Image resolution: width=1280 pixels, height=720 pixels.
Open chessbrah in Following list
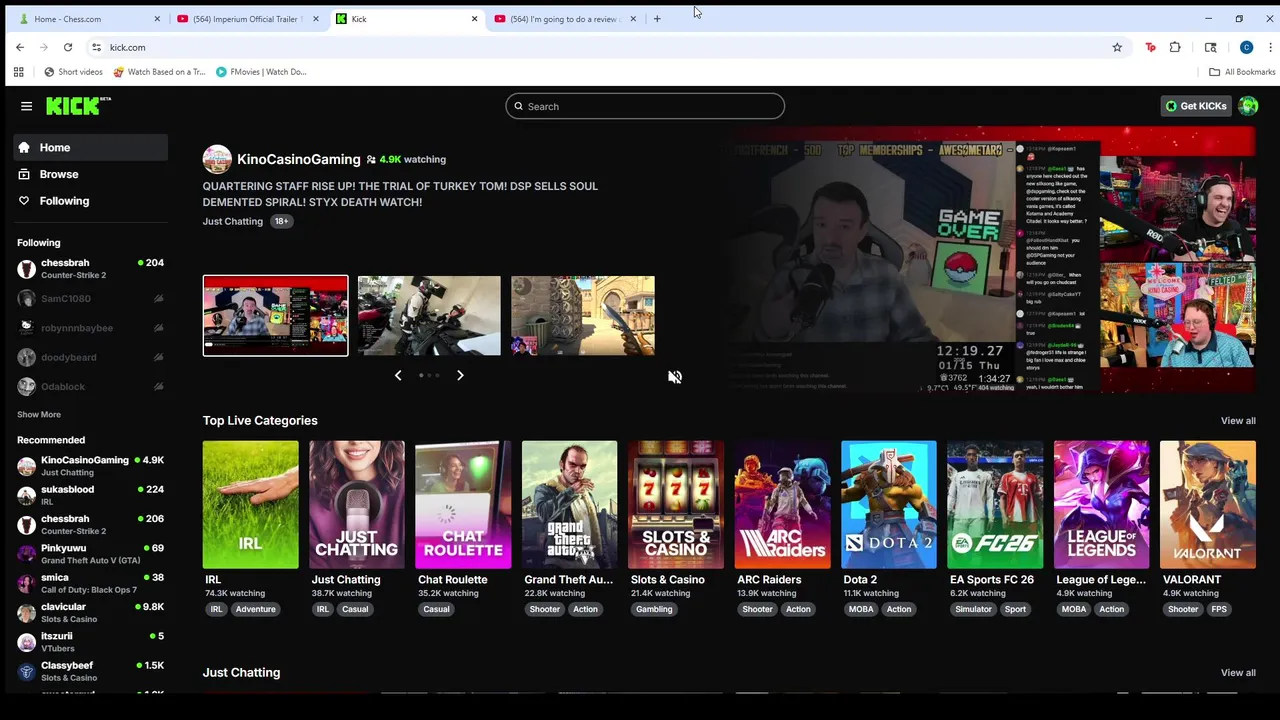point(91,269)
